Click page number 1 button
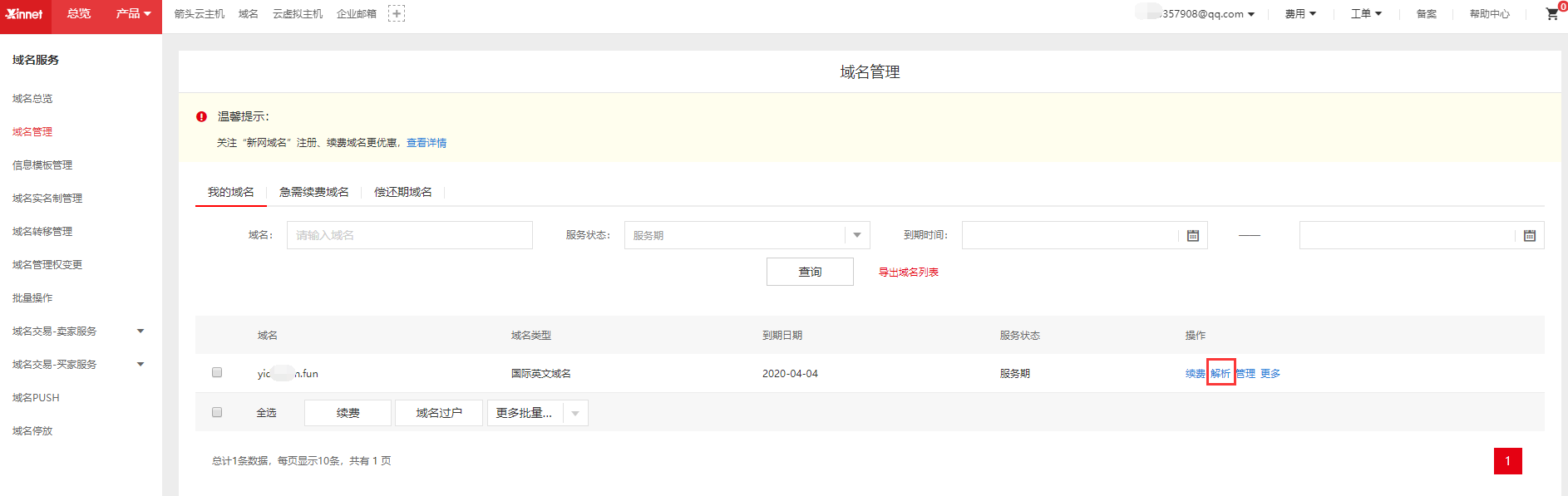1568x496 pixels. coord(1507,461)
